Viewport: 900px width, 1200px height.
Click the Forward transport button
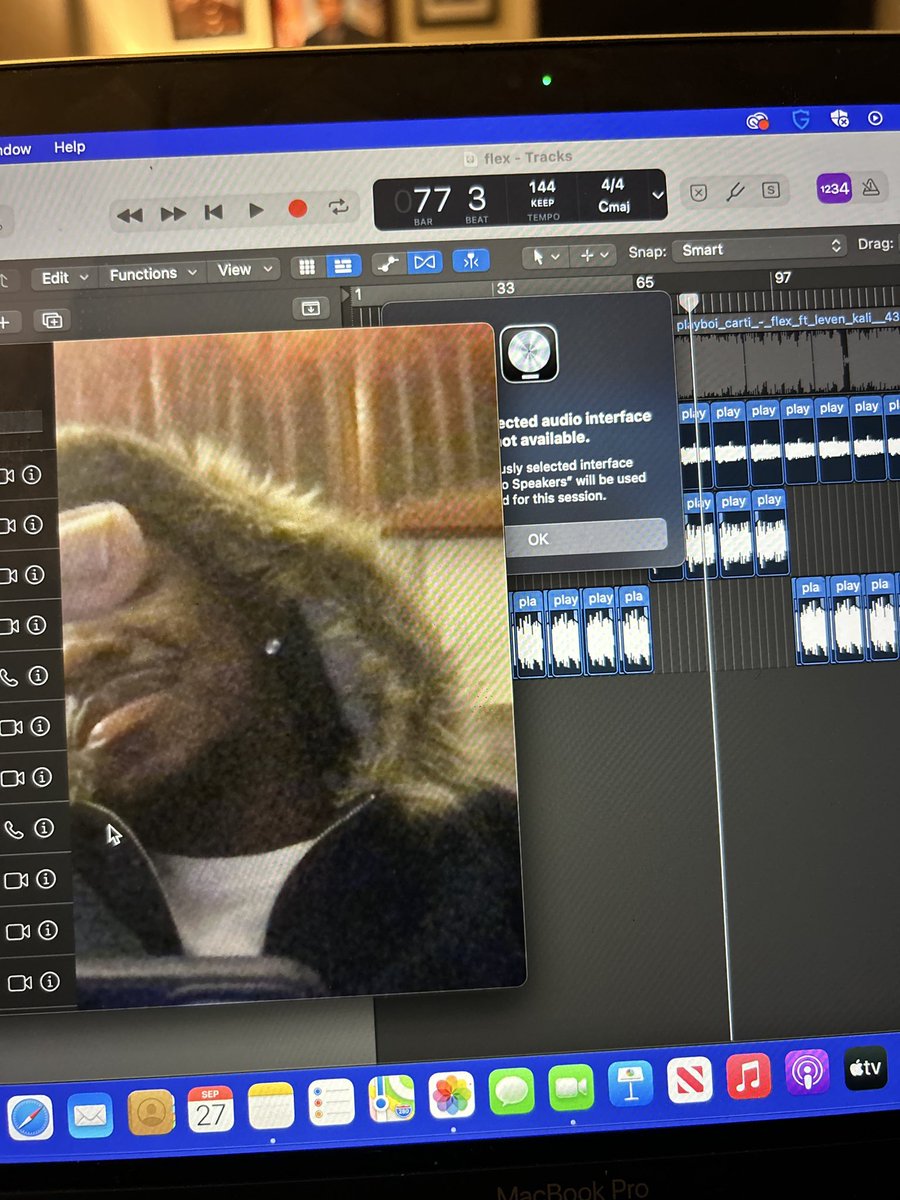(x=173, y=213)
